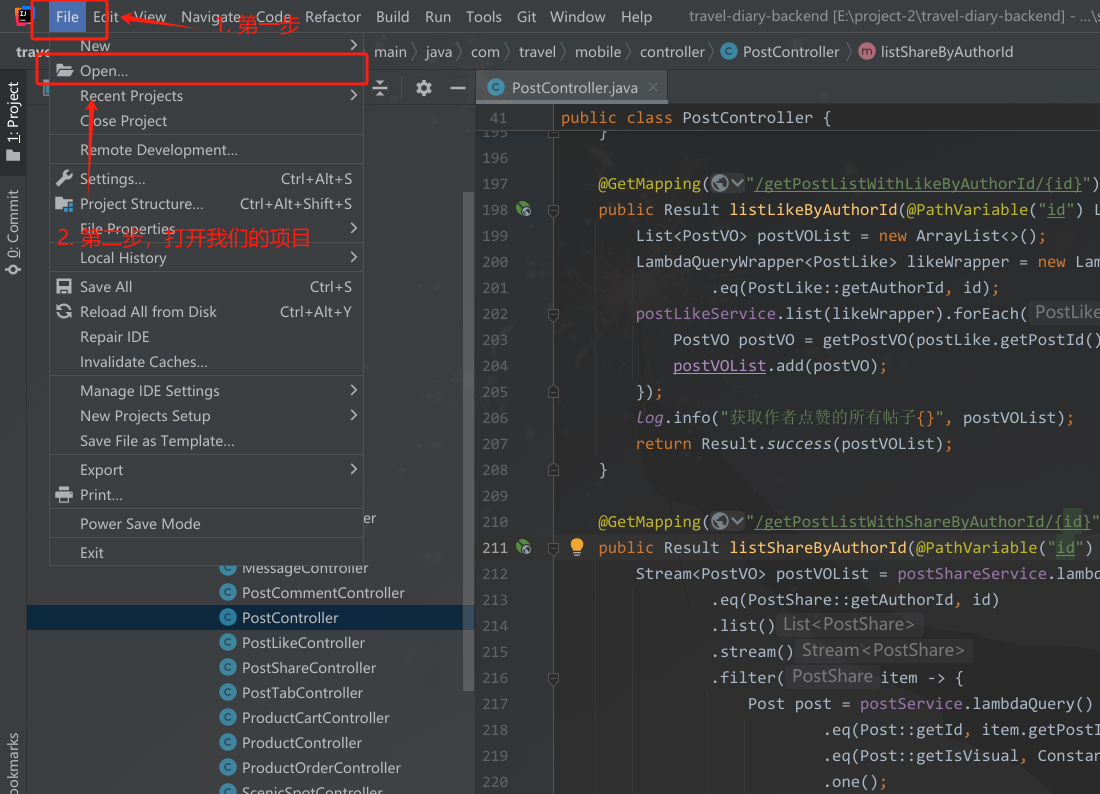Click Remote Development... menu entry
This screenshot has width=1100, height=794.
coord(206,149)
